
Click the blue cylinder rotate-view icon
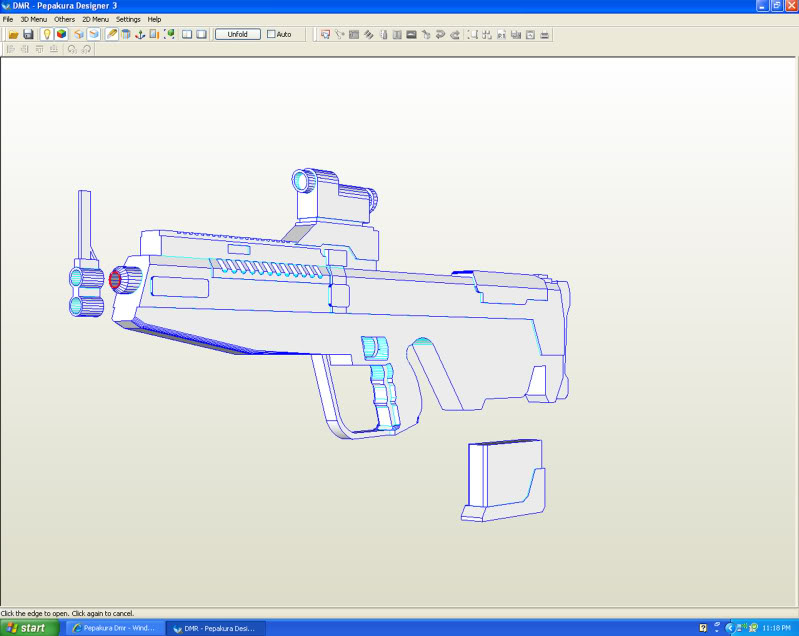(x=126, y=35)
